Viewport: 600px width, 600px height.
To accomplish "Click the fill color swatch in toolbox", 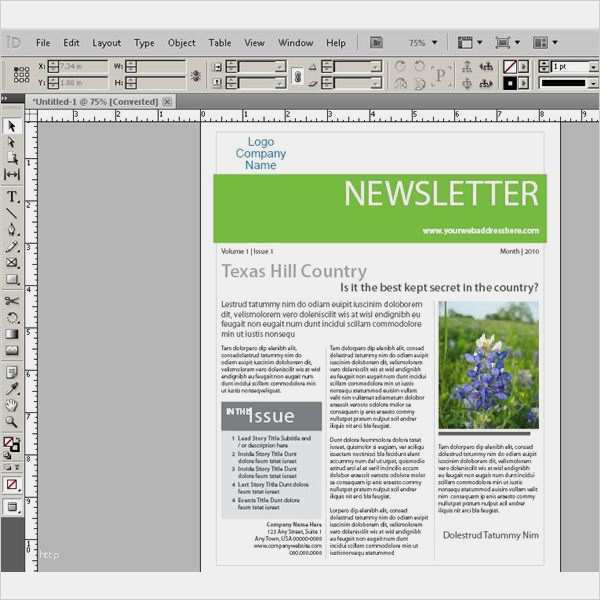I will [9, 442].
